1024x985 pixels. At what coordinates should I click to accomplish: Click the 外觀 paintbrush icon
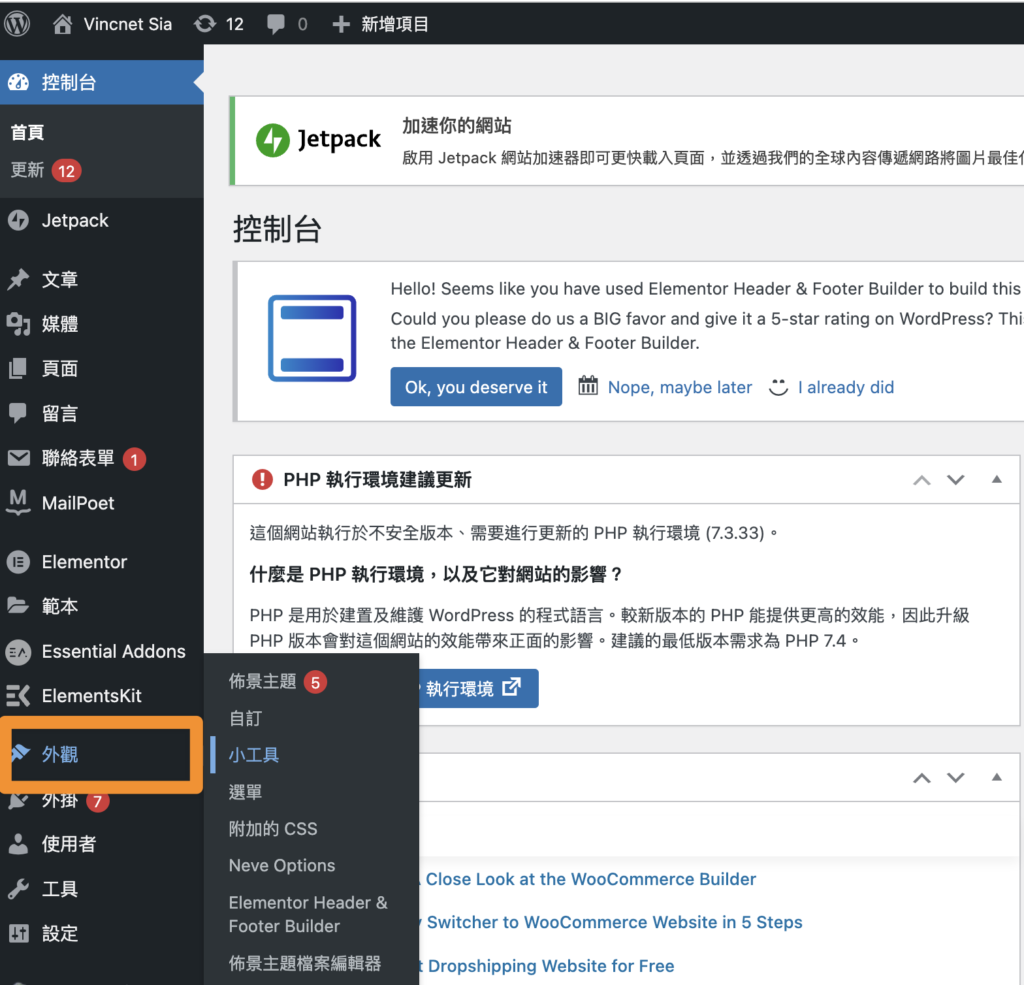tap(20, 752)
